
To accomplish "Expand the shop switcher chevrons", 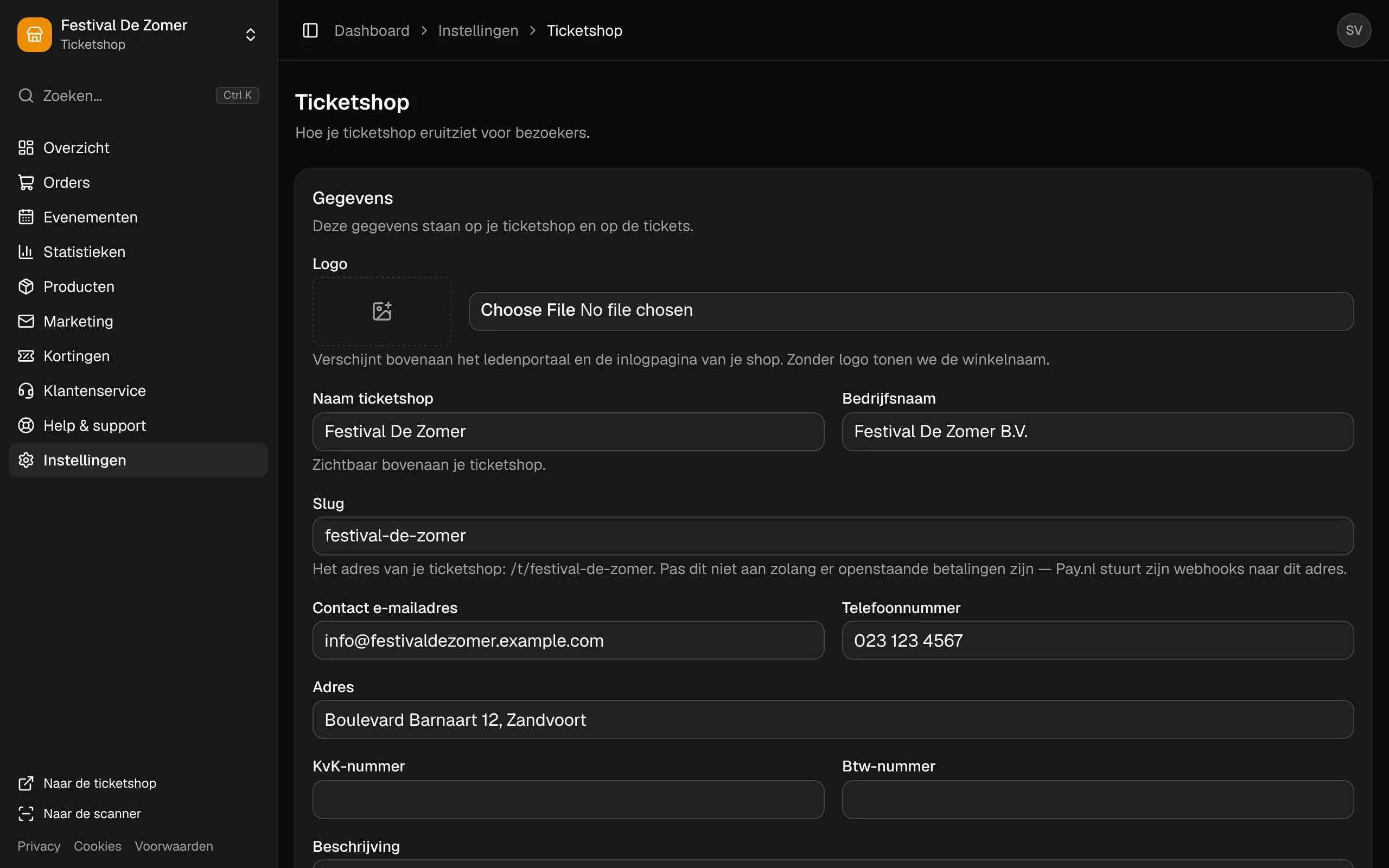I will pyautogui.click(x=250, y=34).
